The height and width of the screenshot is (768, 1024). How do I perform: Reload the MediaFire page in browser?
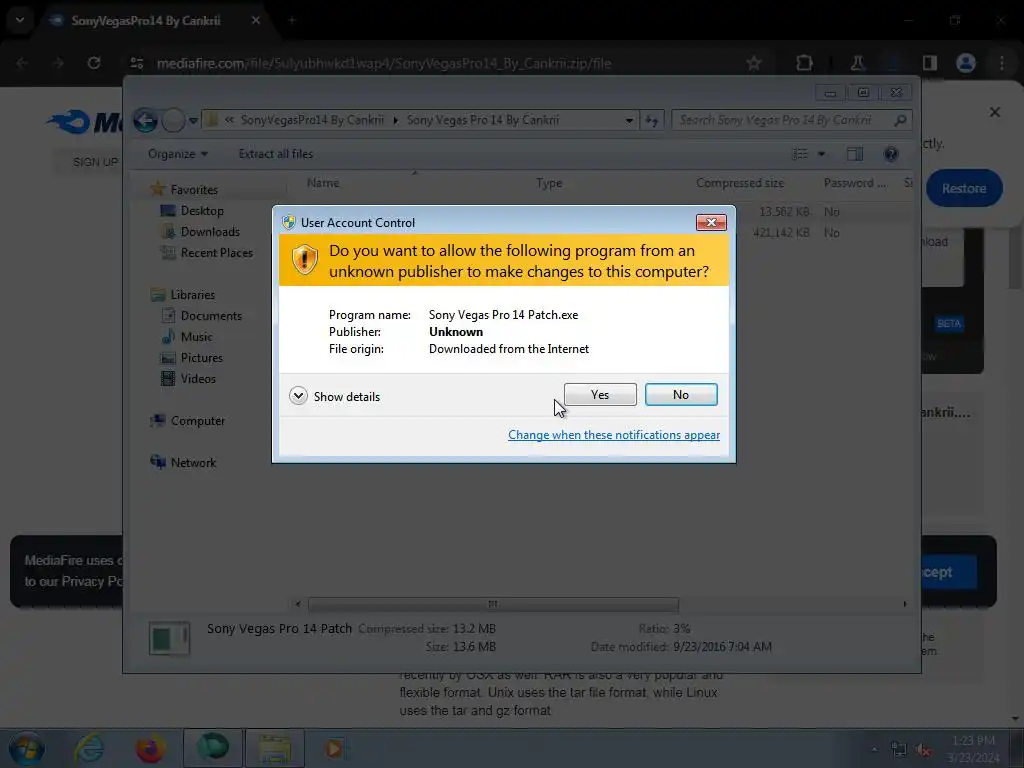tap(94, 63)
